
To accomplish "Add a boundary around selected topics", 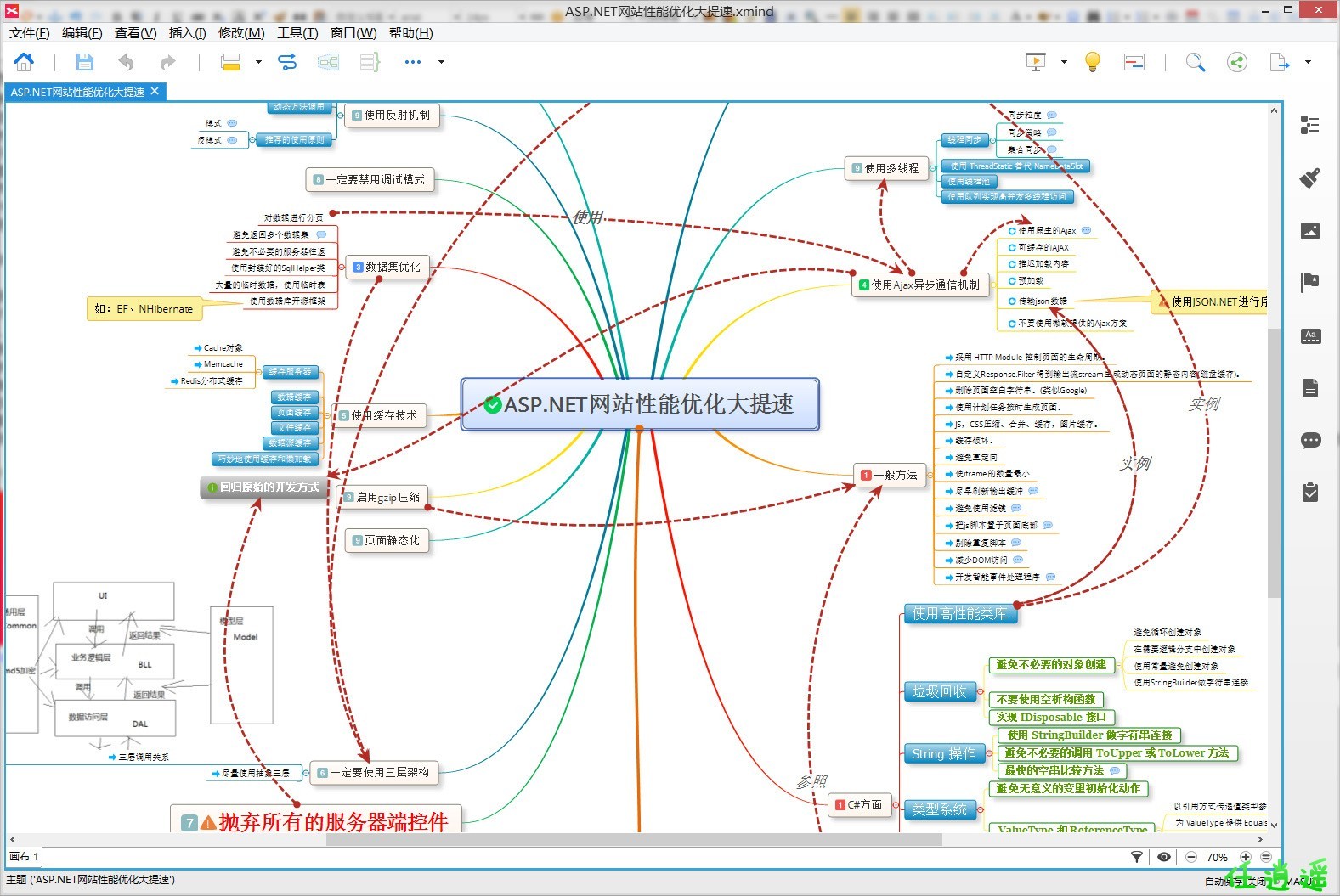I will (328, 61).
